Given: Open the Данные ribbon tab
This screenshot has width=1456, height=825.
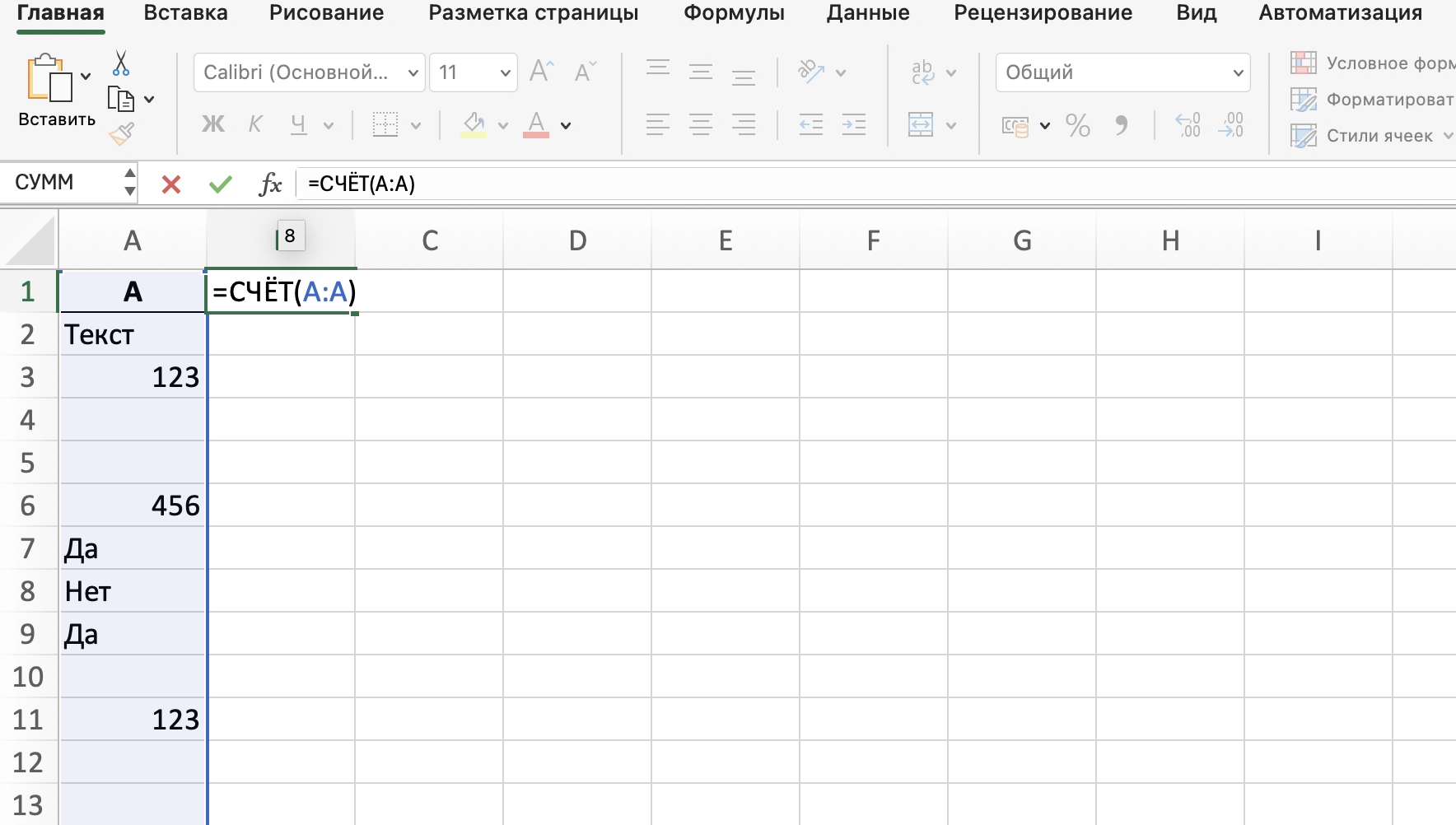Looking at the screenshot, I should coord(867,12).
